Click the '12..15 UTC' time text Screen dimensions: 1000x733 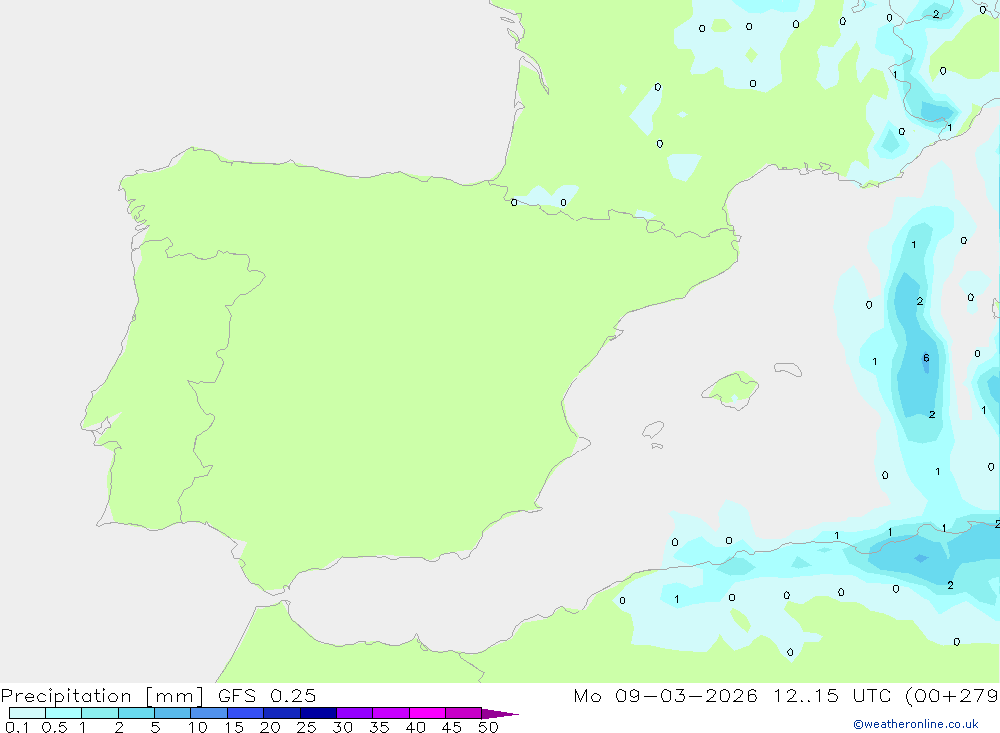[x=832, y=695]
